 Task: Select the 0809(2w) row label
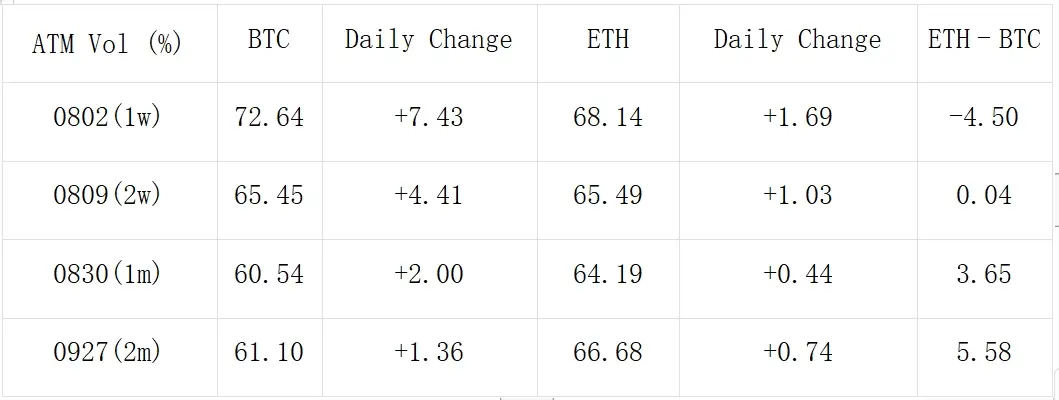click(x=107, y=195)
